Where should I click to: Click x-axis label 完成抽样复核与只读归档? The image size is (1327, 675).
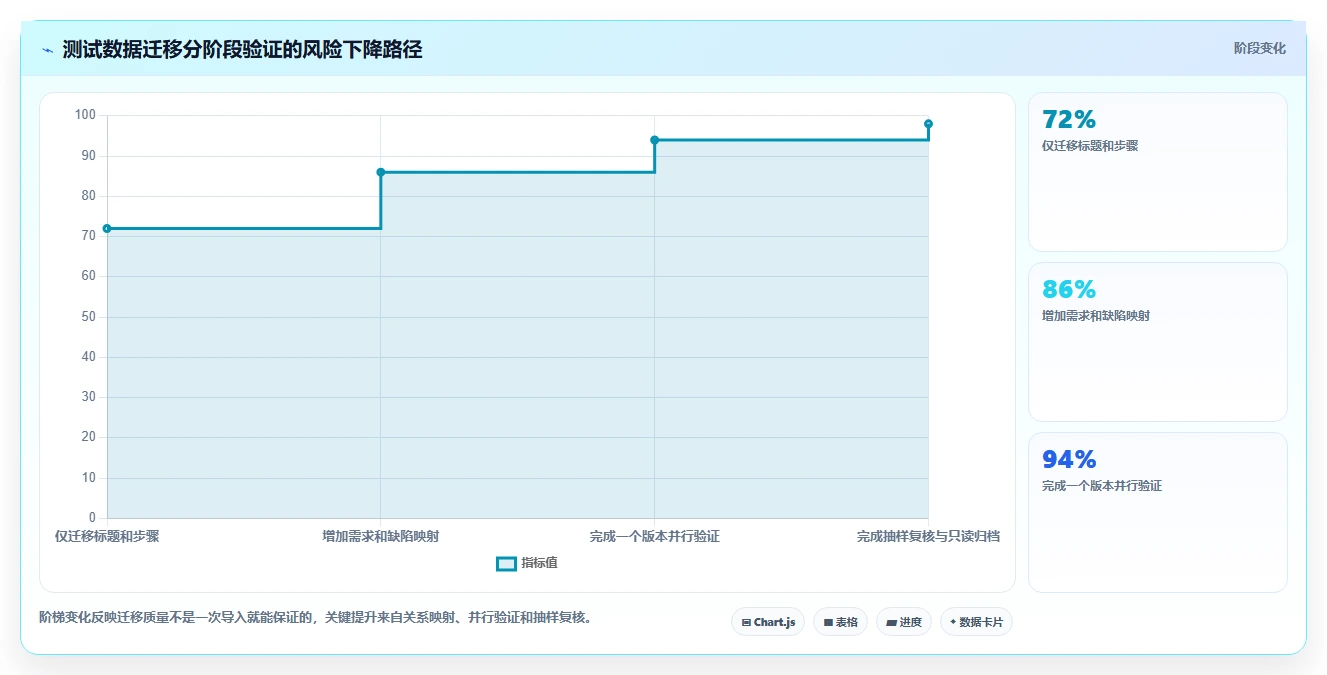tap(928, 536)
